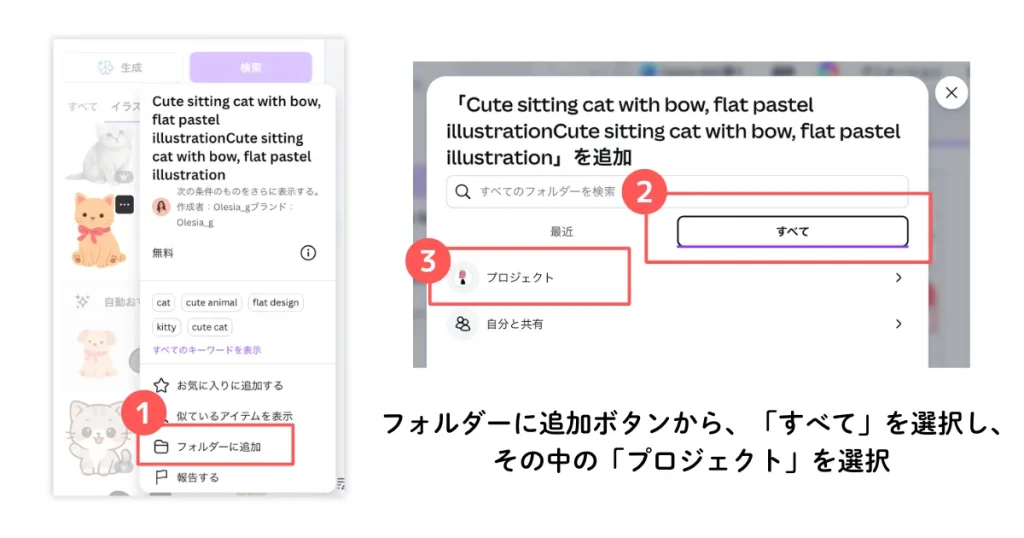Click the Olesia_g creator avatar

click(160, 207)
